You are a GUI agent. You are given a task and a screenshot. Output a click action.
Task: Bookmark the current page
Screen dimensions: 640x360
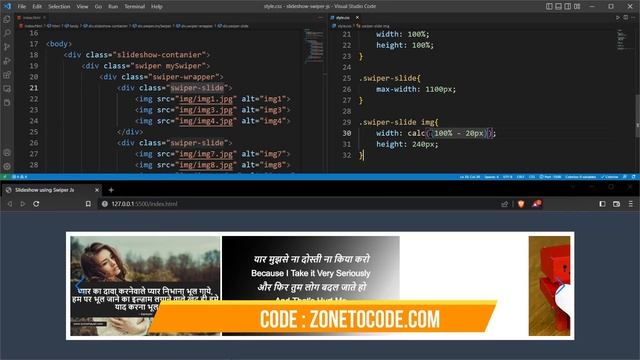88,204
